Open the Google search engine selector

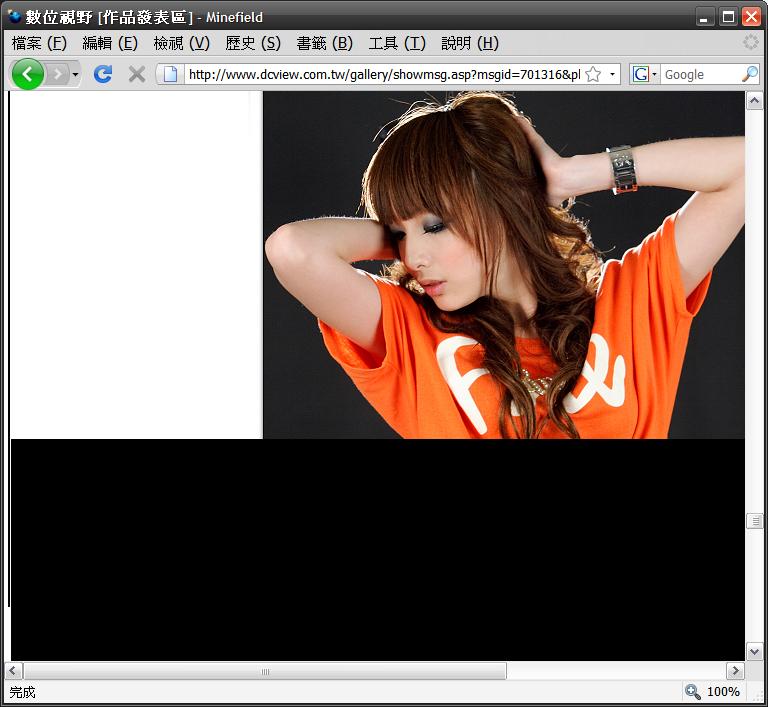[645, 74]
